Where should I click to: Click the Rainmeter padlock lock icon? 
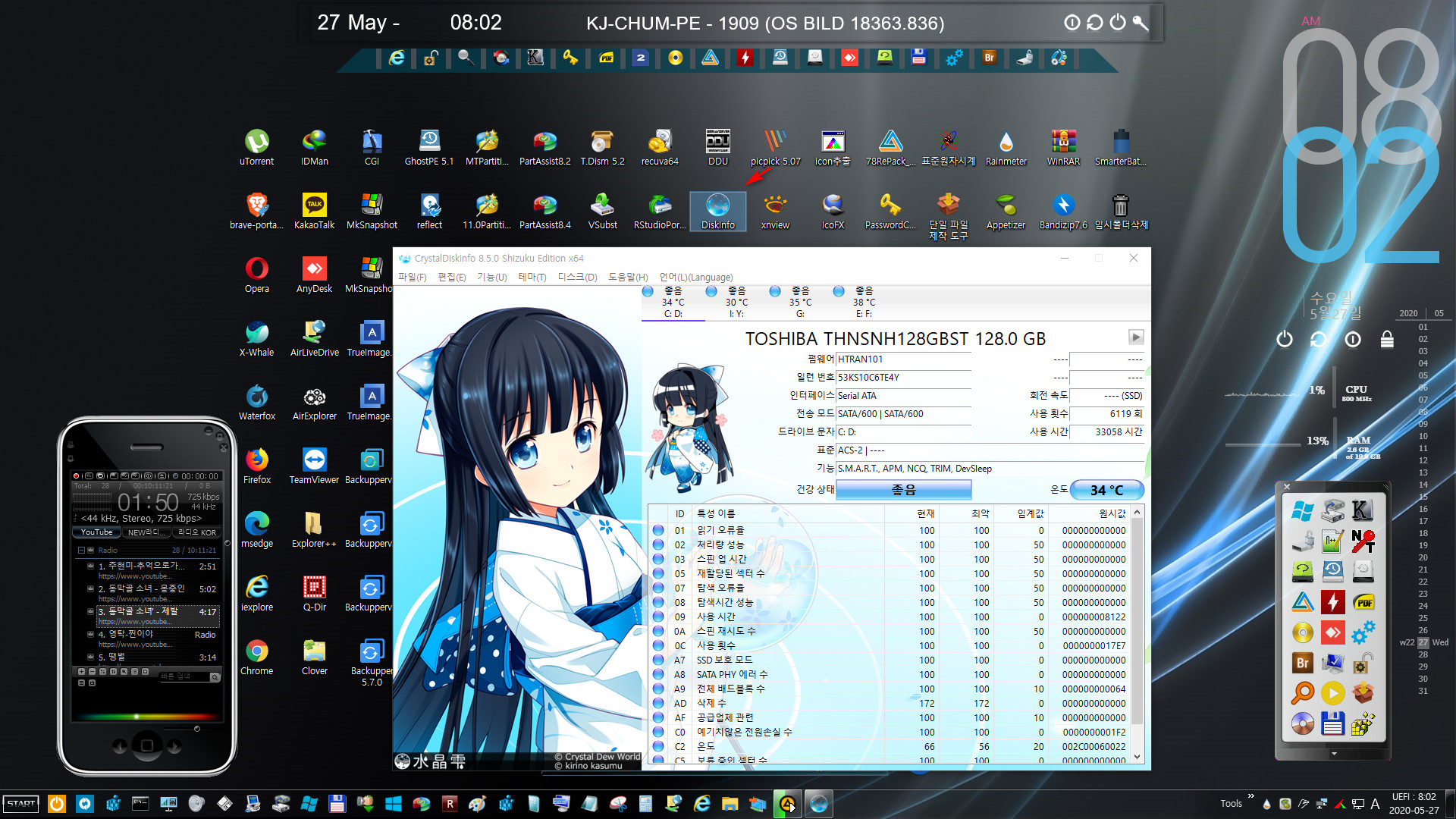(x=1387, y=339)
